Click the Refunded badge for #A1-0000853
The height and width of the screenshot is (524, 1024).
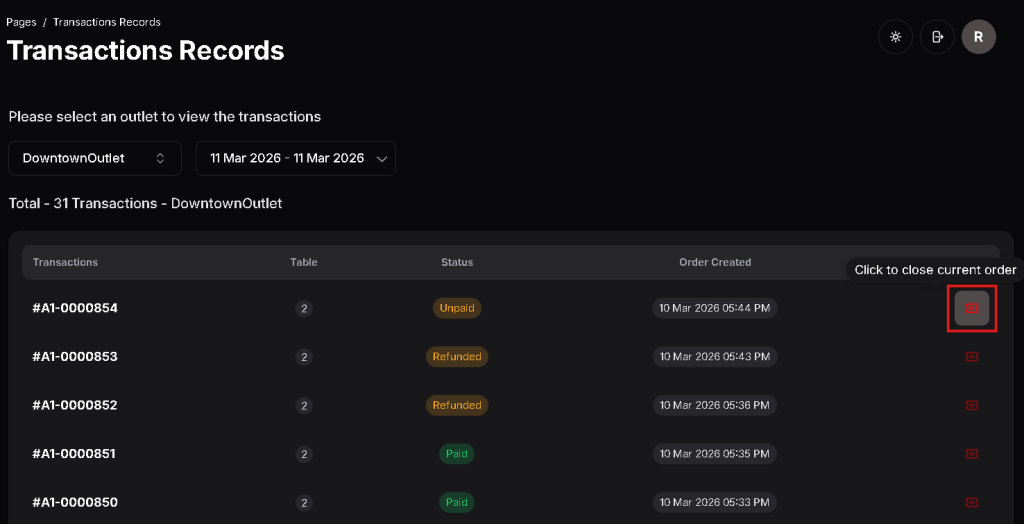pos(457,357)
